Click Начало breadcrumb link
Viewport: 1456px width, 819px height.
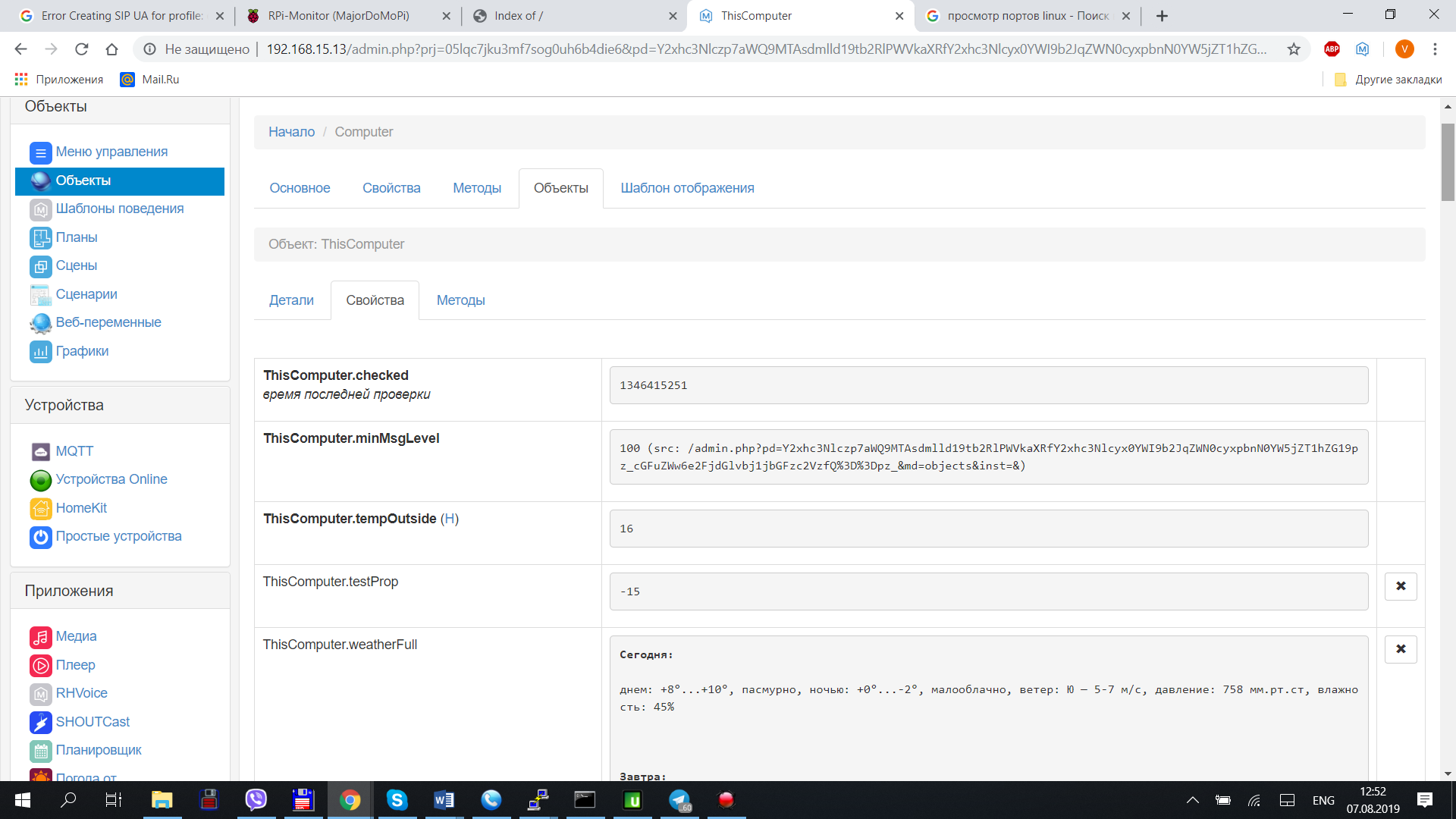pos(291,131)
